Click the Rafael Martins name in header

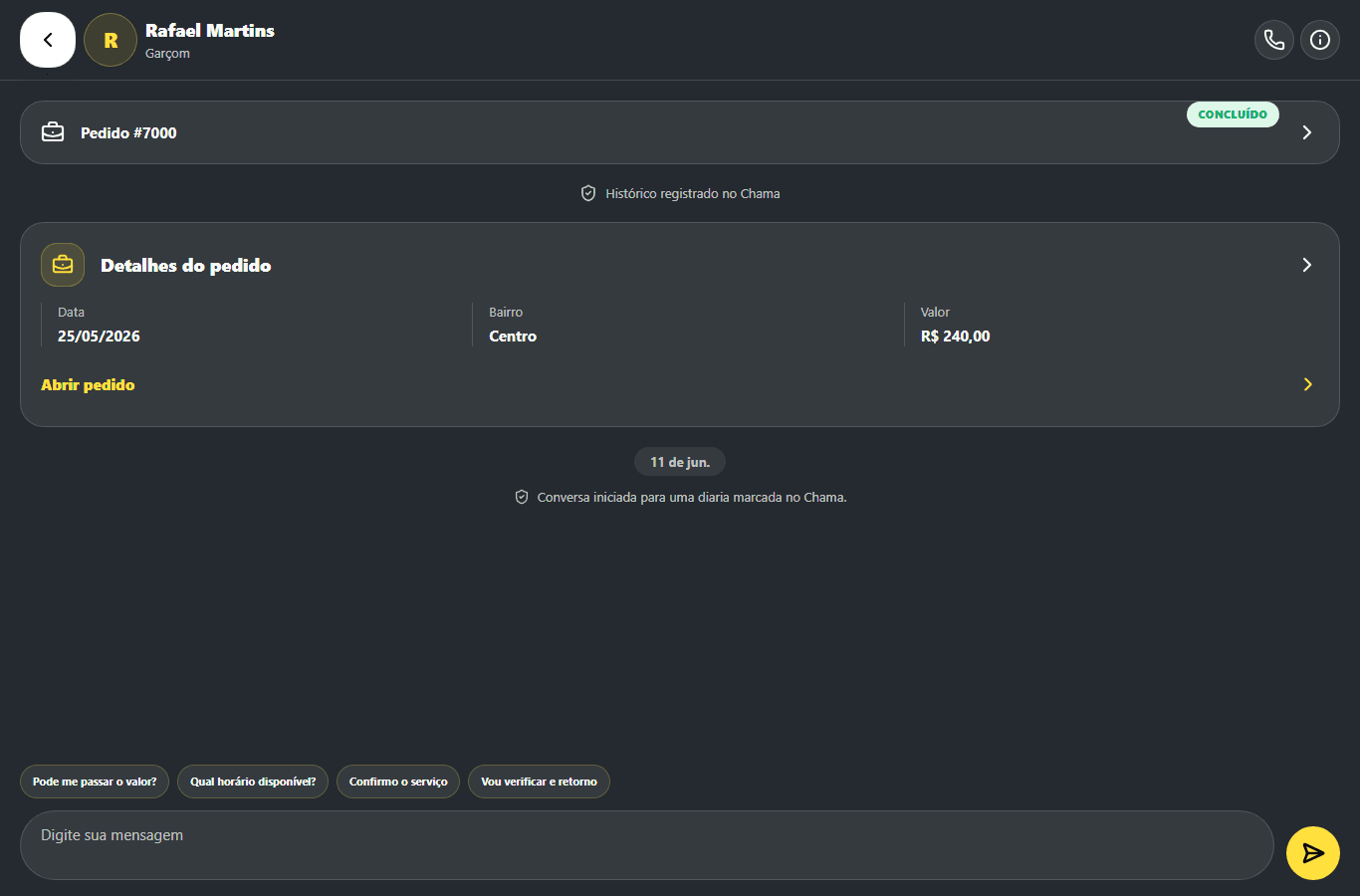[210, 31]
